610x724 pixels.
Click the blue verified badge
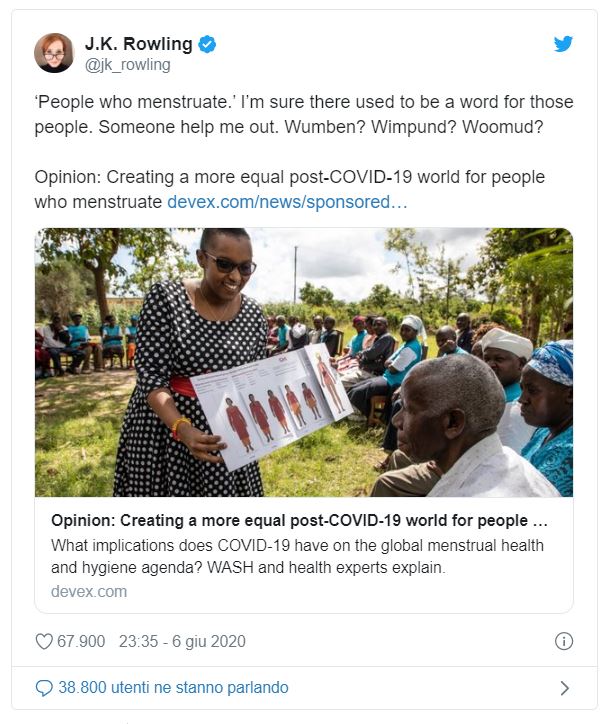(207, 44)
